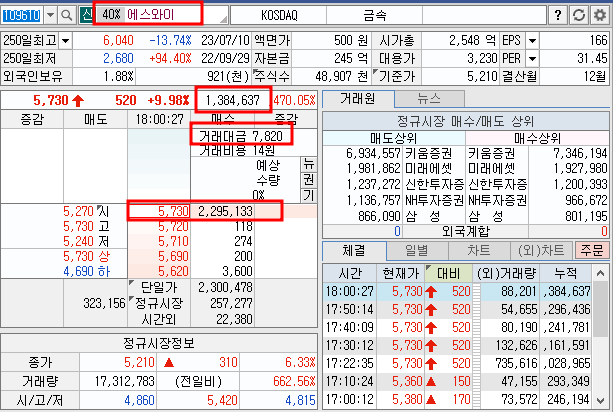This screenshot has width=613, height=412.
Task: Click the 시간 column header
Action: click(x=350, y=273)
